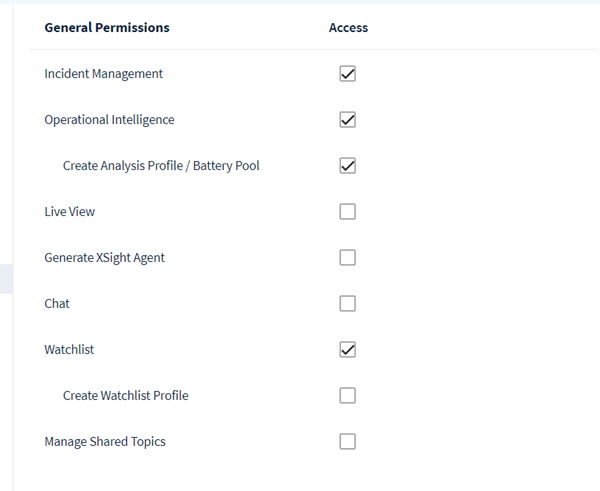Uncheck the Incident Management access checkbox
The image size is (600, 491).
[348, 74]
